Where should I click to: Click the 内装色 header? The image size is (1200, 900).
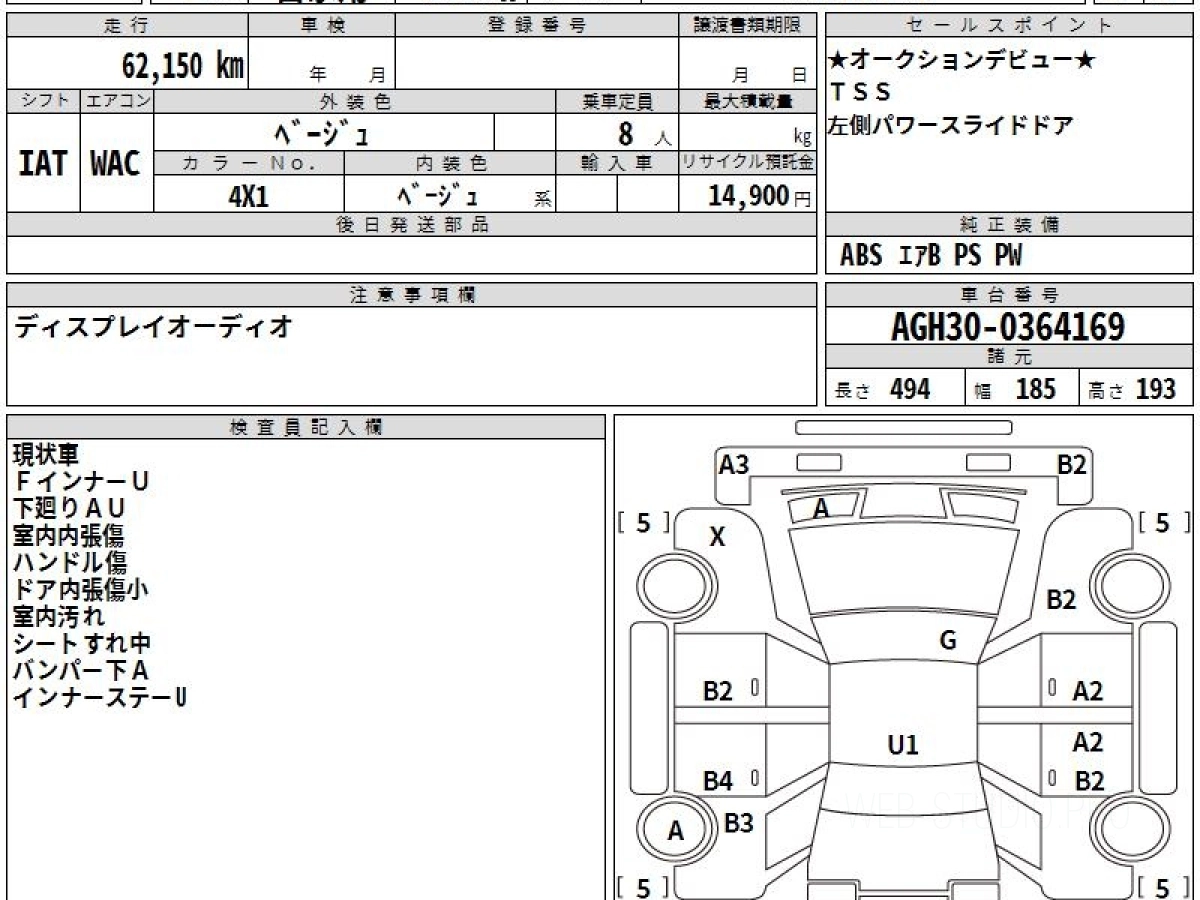pyautogui.click(x=450, y=163)
